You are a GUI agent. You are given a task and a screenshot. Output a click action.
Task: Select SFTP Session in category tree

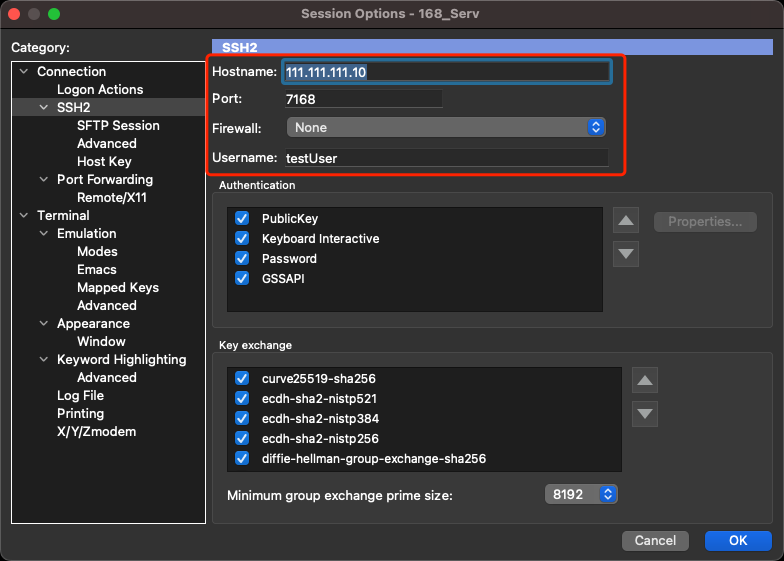pos(118,125)
